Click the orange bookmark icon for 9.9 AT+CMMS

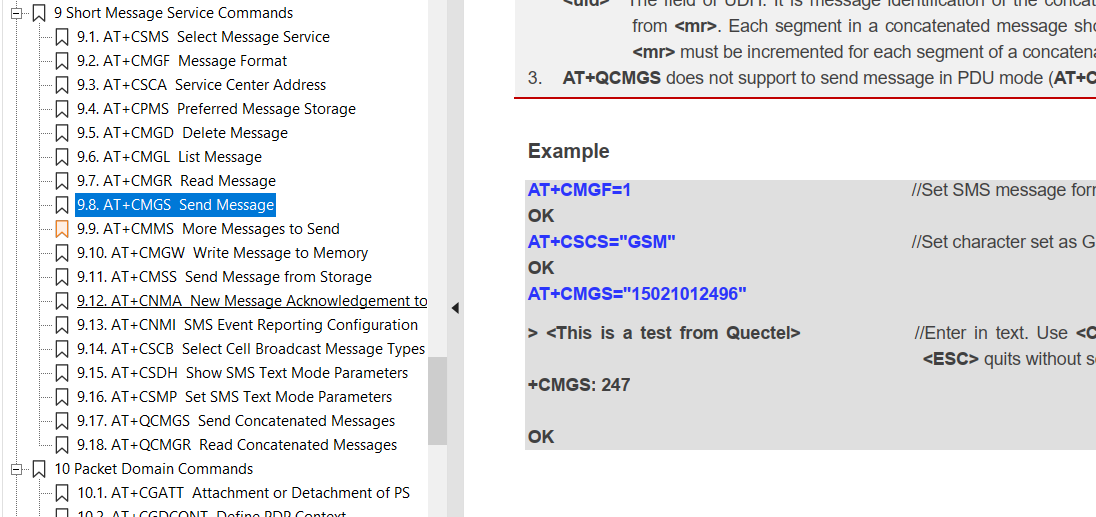point(62,229)
